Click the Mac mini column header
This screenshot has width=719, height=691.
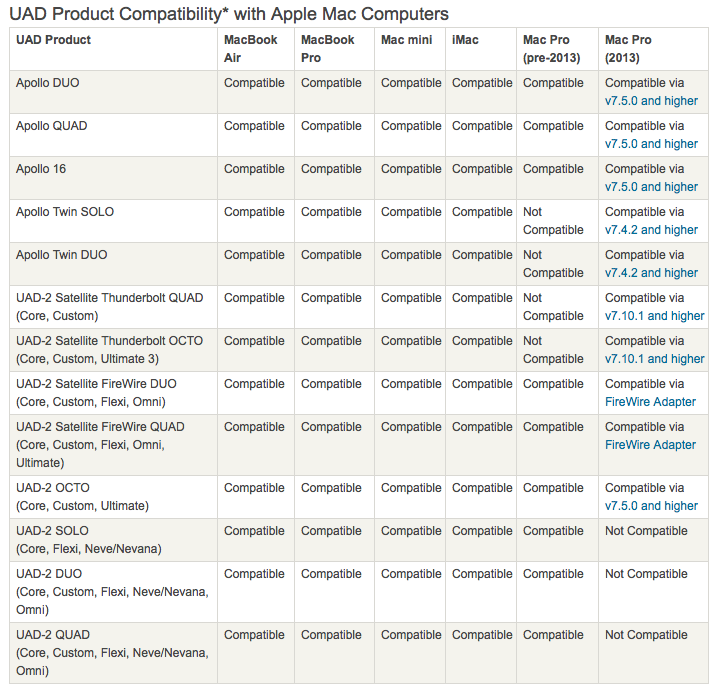[x=406, y=40]
